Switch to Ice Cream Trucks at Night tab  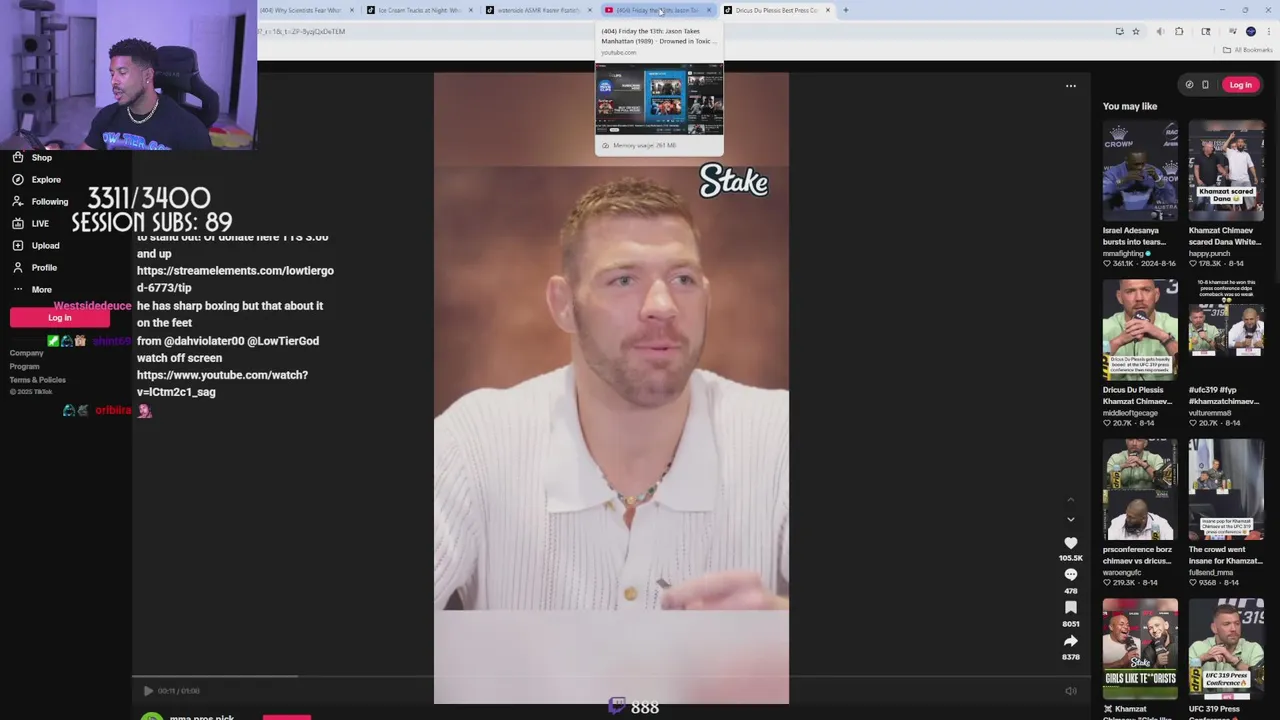tap(419, 10)
